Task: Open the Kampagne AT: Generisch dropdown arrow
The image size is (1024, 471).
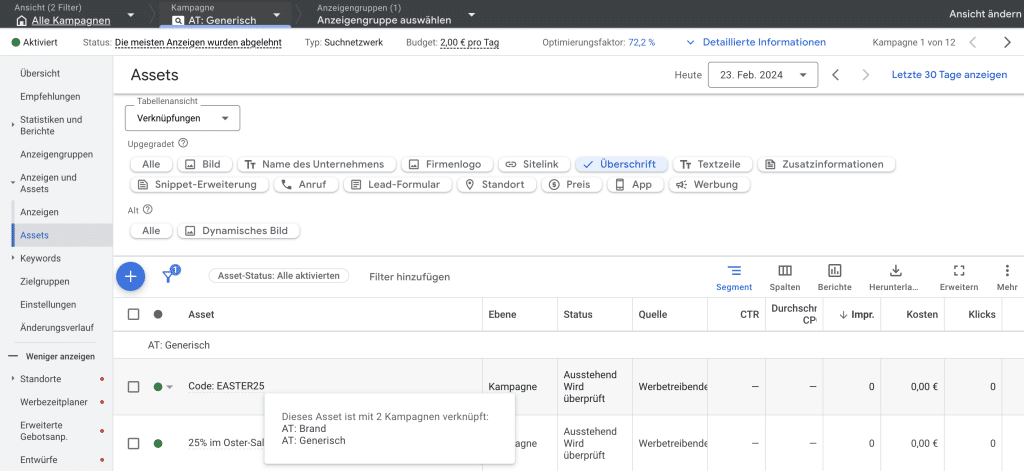Action: [x=277, y=15]
